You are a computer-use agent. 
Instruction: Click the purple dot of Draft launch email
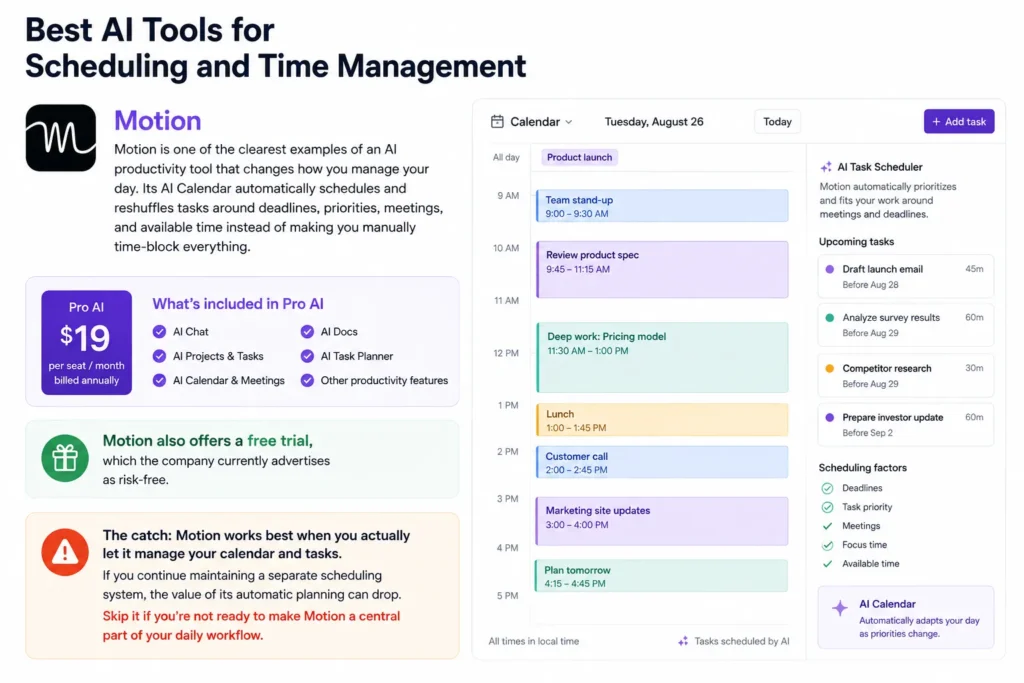pyautogui.click(x=829, y=269)
